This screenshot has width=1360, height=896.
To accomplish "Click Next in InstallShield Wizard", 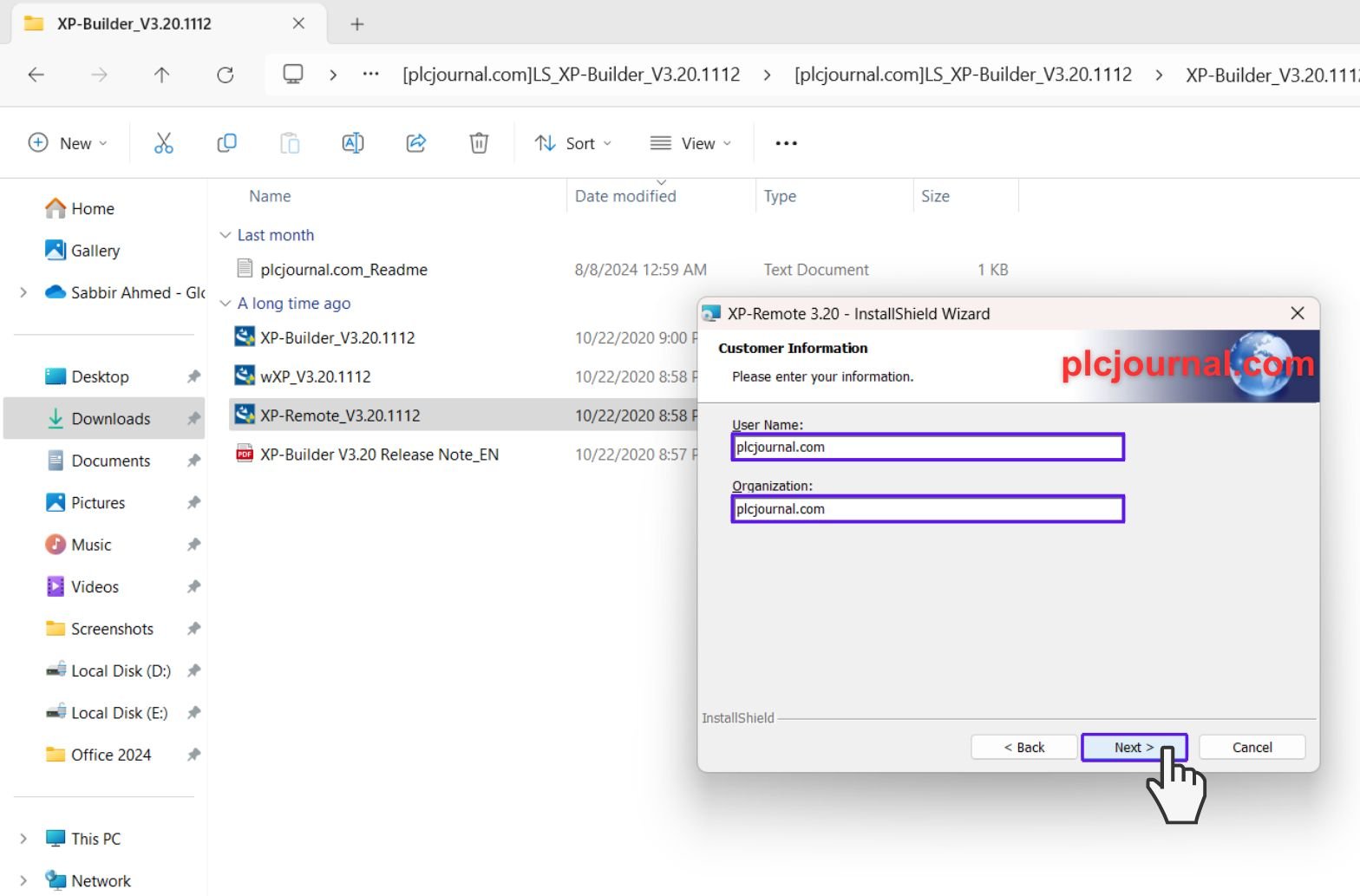I will coord(1134,747).
